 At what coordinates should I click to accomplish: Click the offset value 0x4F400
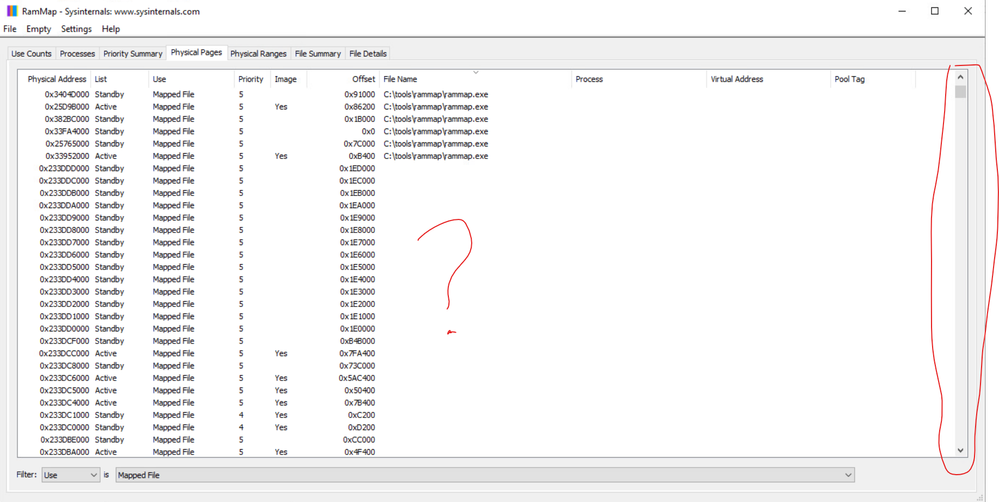[360, 452]
